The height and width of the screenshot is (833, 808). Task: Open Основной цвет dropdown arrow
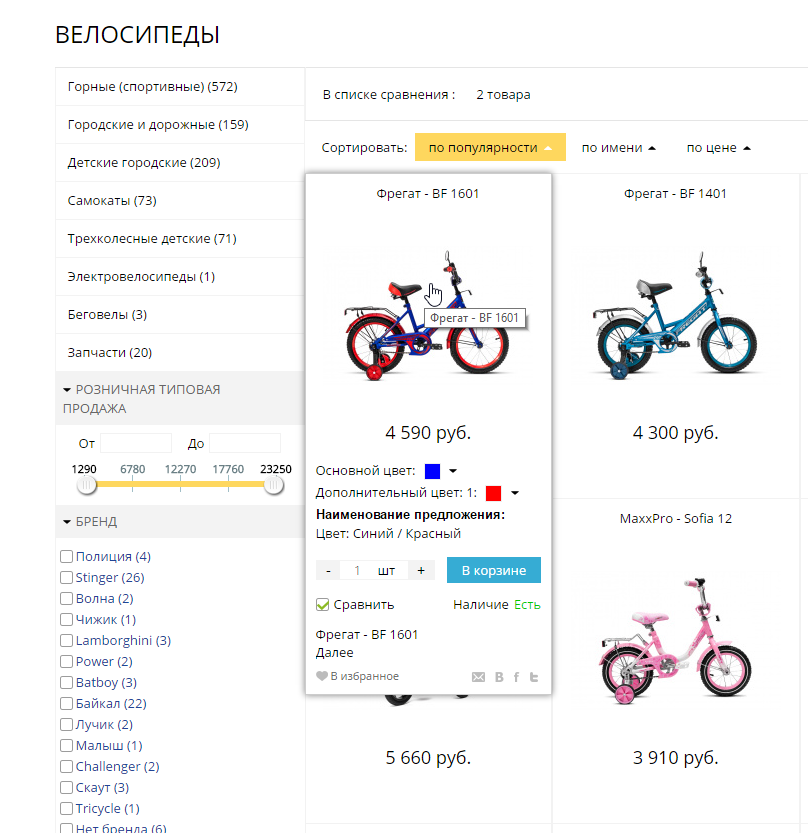(453, 471)
